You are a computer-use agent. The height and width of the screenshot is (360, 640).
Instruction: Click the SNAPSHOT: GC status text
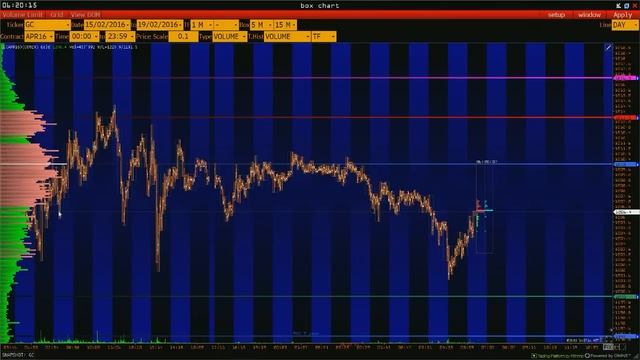point(18,355)
